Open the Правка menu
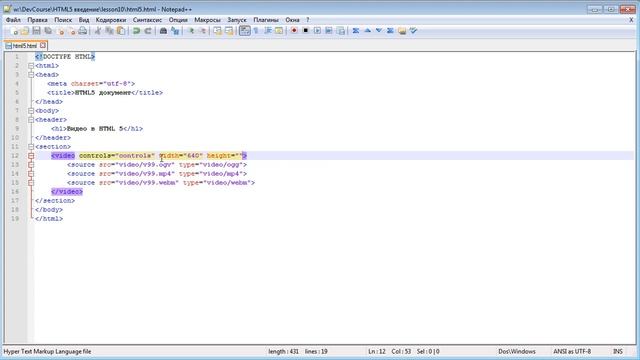The height and width of the screenshot is (360, 640). click(38, 20)
